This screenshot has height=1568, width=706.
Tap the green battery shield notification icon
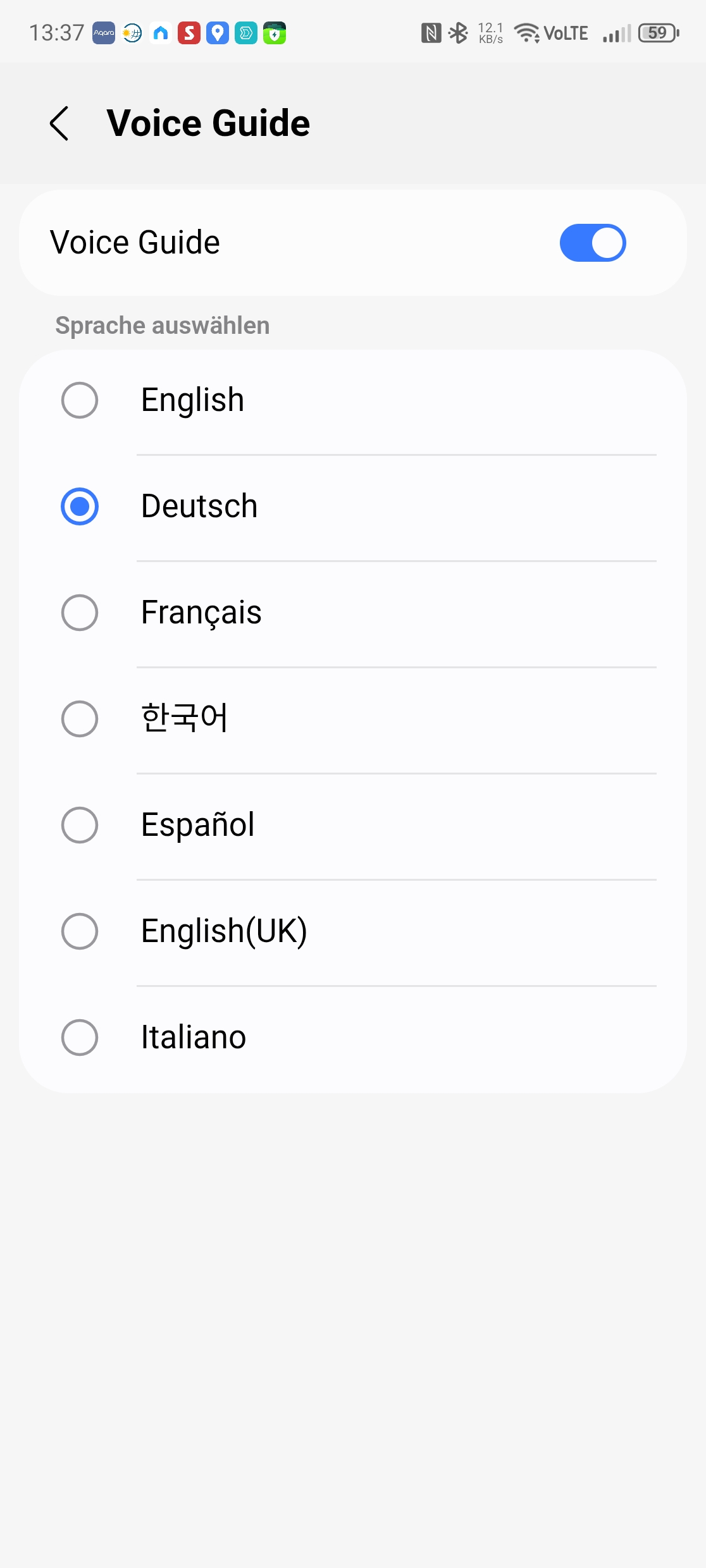pyautogui.click(x=275, y=33)
